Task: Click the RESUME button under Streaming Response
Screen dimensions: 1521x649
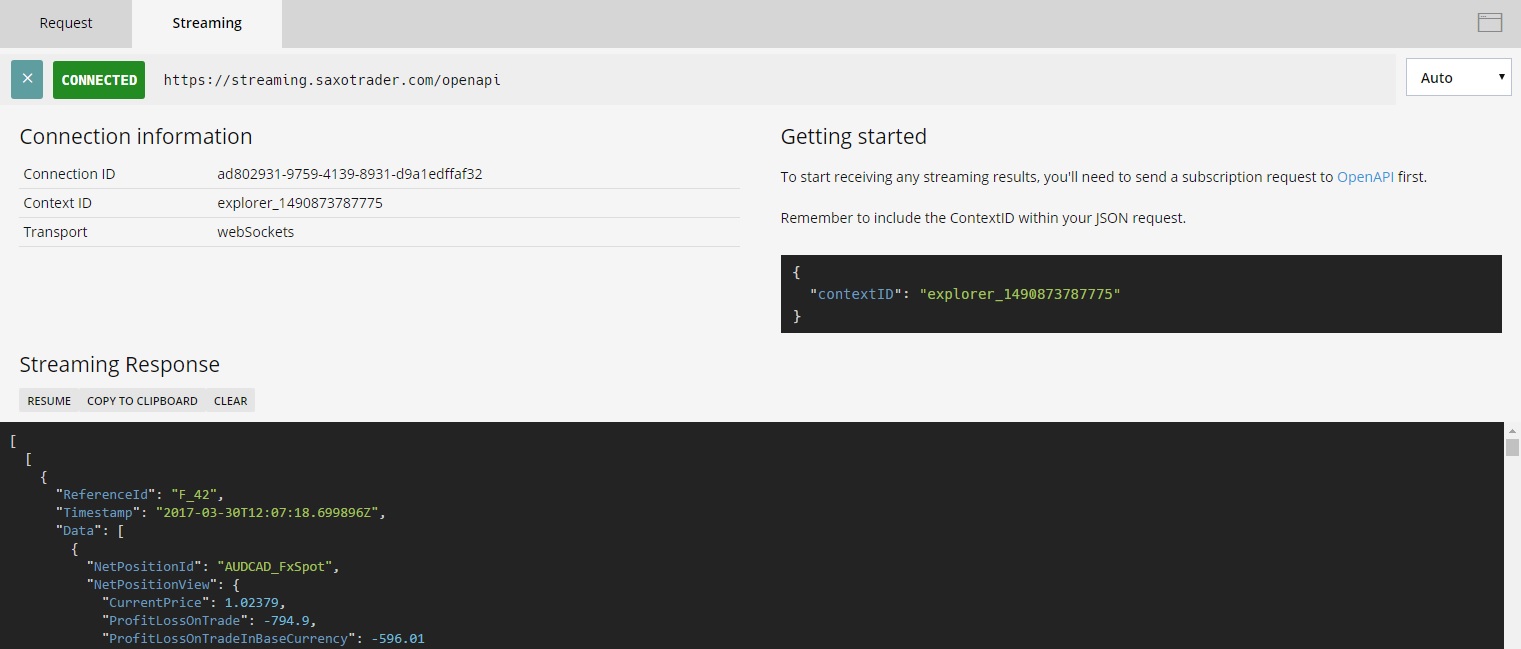Action: click(48, 400)
